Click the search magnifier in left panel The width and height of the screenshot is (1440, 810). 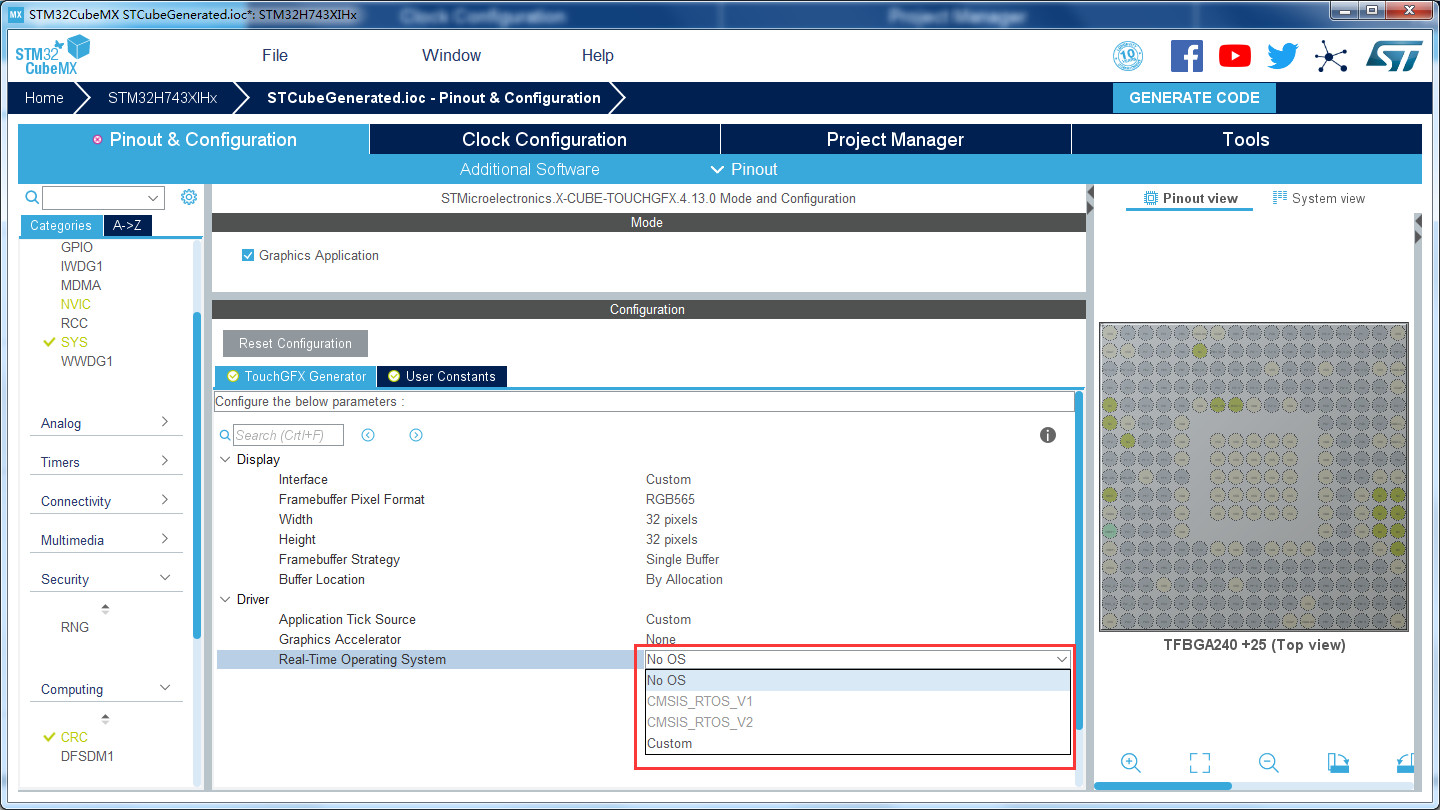[32, 197]
